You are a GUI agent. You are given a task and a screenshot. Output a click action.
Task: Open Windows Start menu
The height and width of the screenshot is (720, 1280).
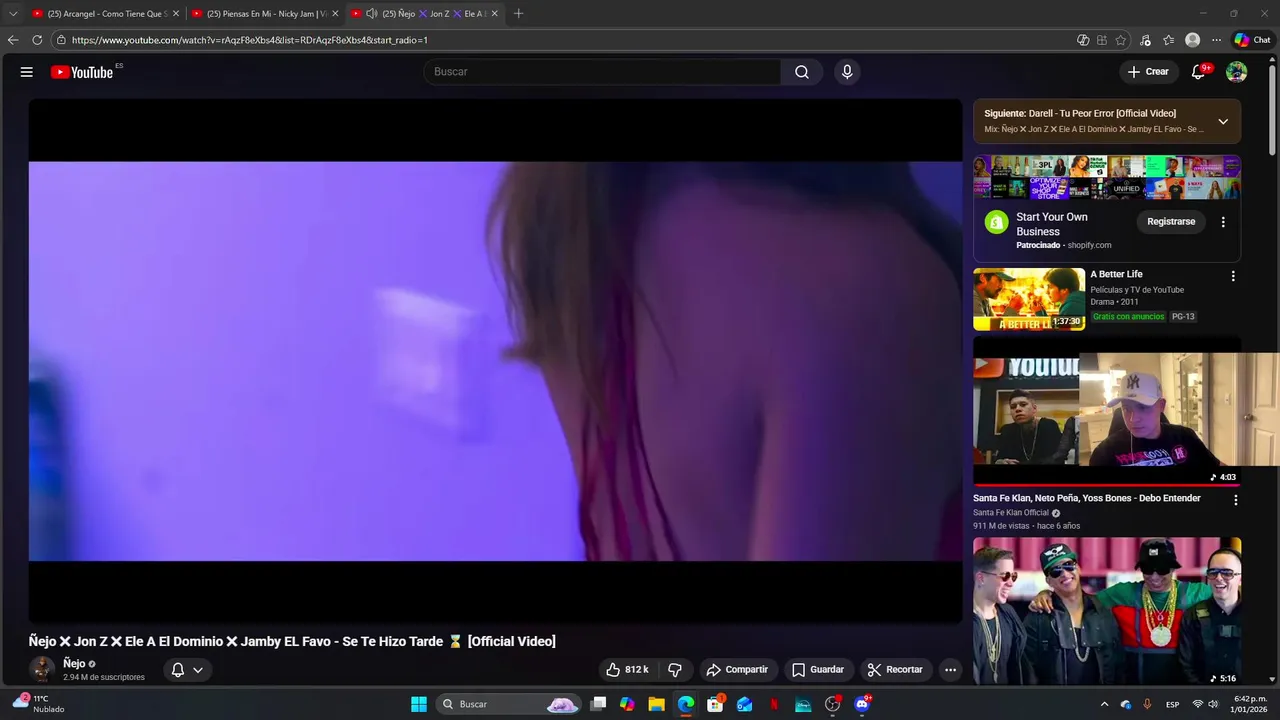(x=419, y=704)
